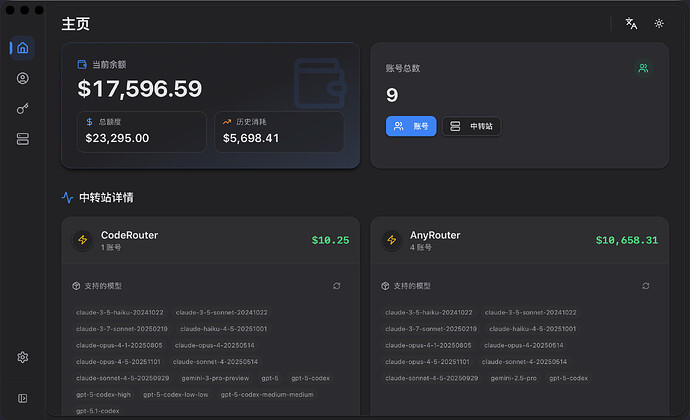Viewport: 690px width, 420px height.
Task: Click the $23,295.00 total quota card
Action: coord(142,132)
